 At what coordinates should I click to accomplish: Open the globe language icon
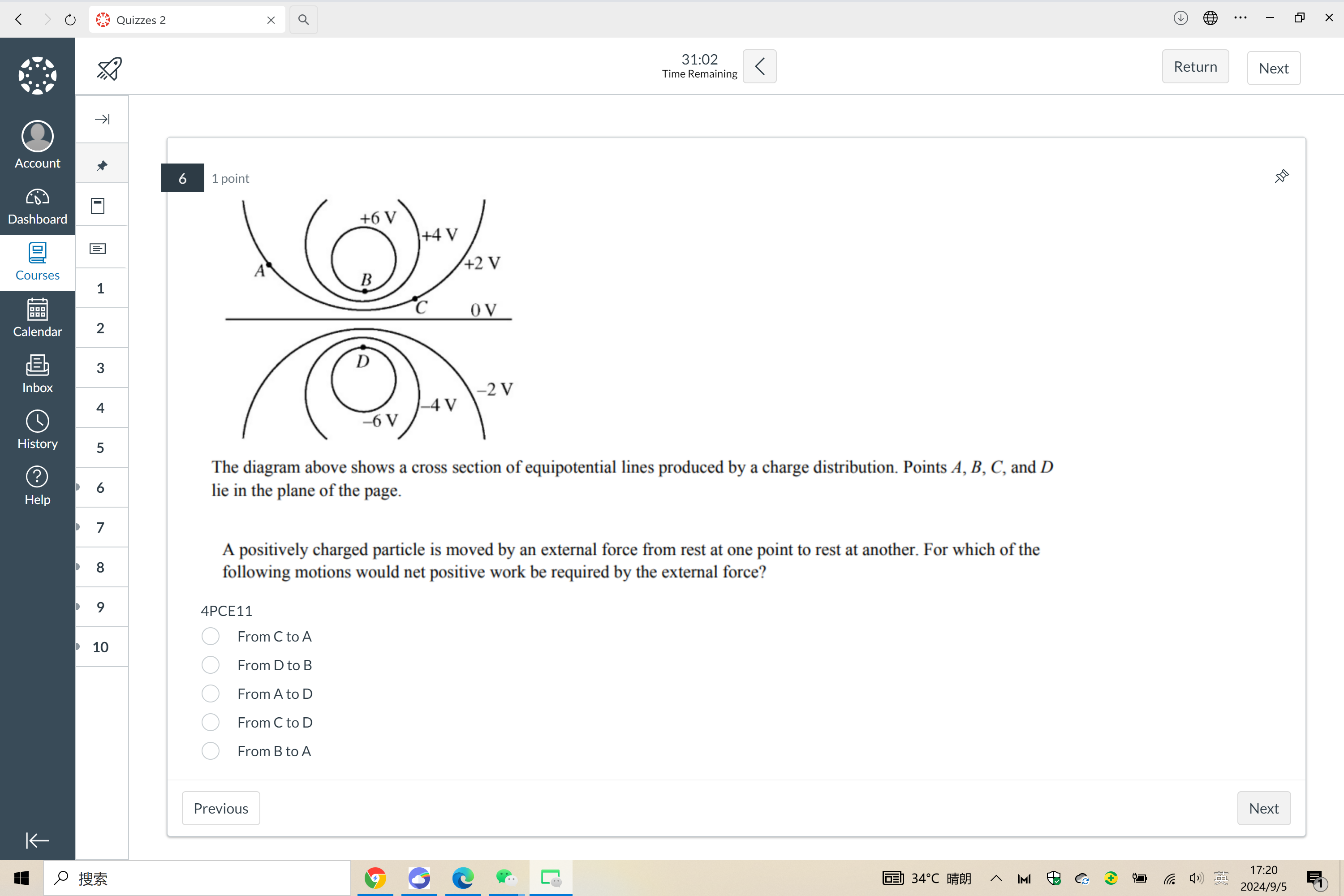pyautogui.click(x=1210, y=18)
